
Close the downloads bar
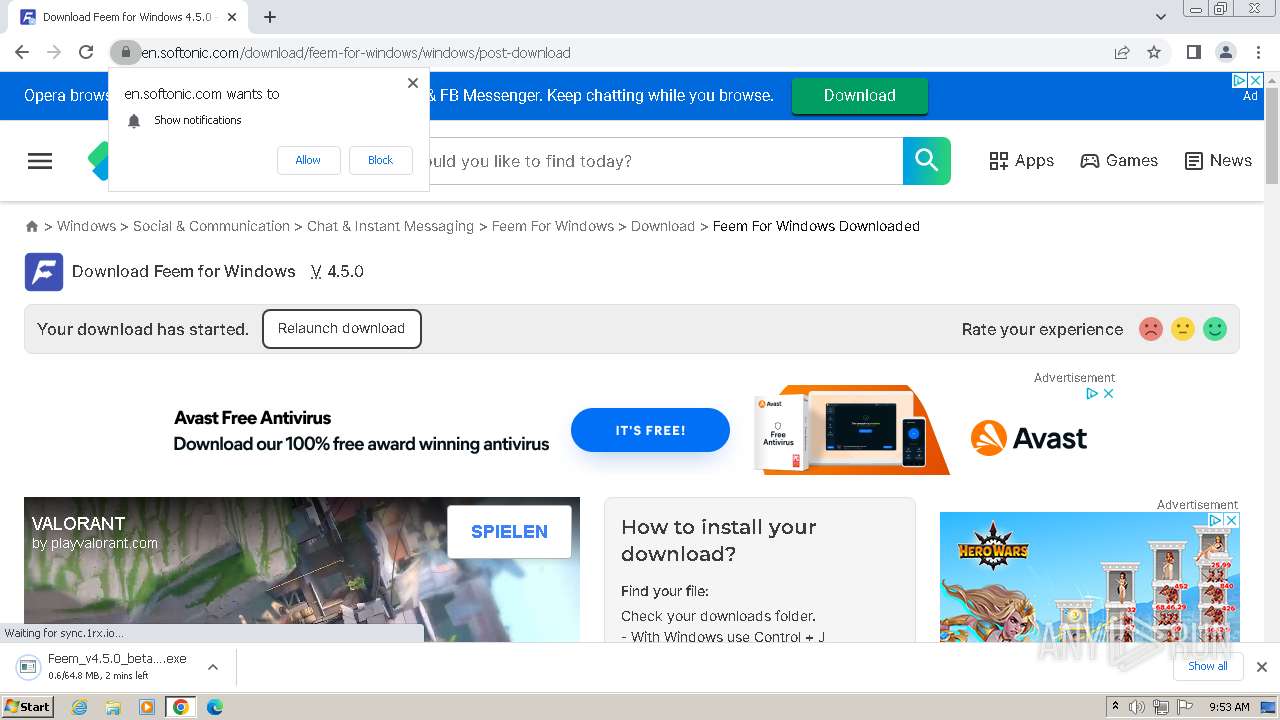[1262, 667]
